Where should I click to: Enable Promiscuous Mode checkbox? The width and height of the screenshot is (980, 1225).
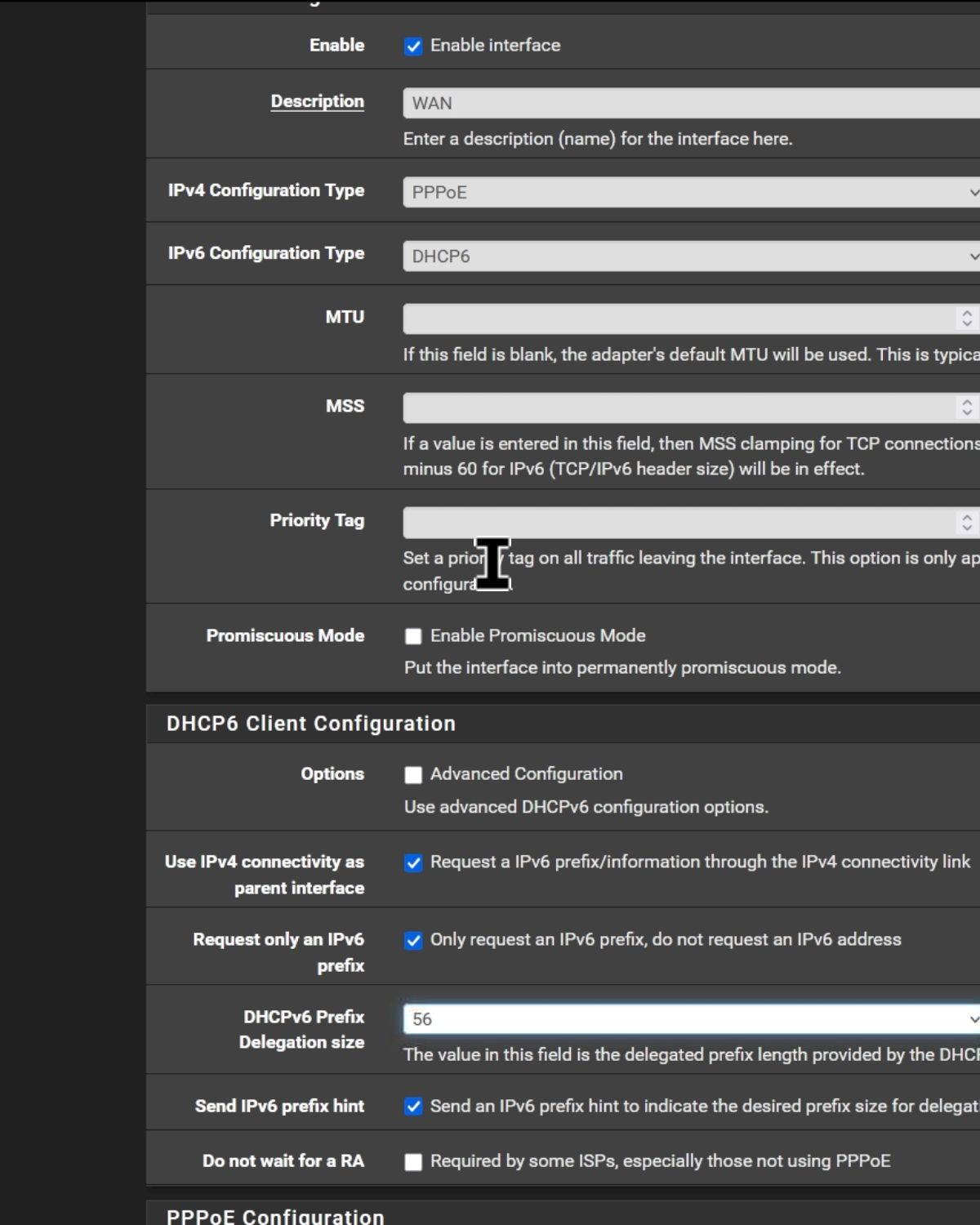point(413,636)
